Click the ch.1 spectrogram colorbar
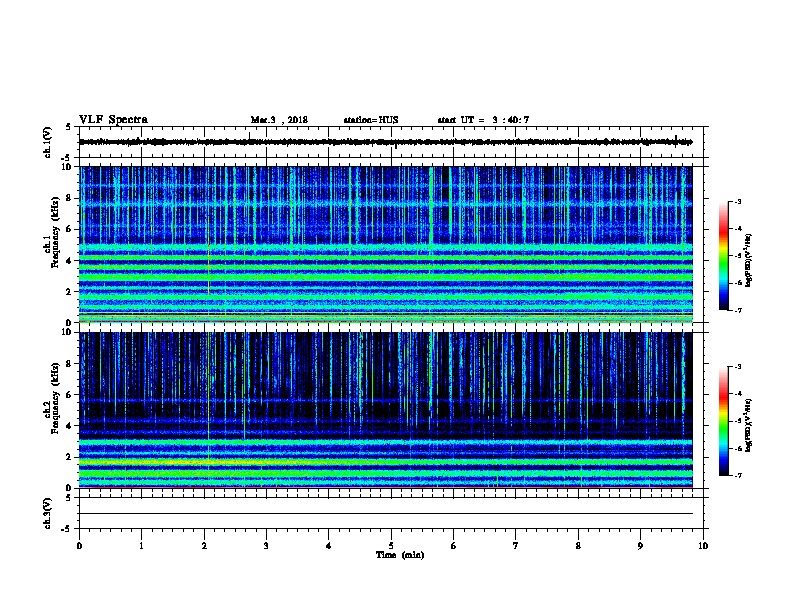792x612 pixels. 724,256
